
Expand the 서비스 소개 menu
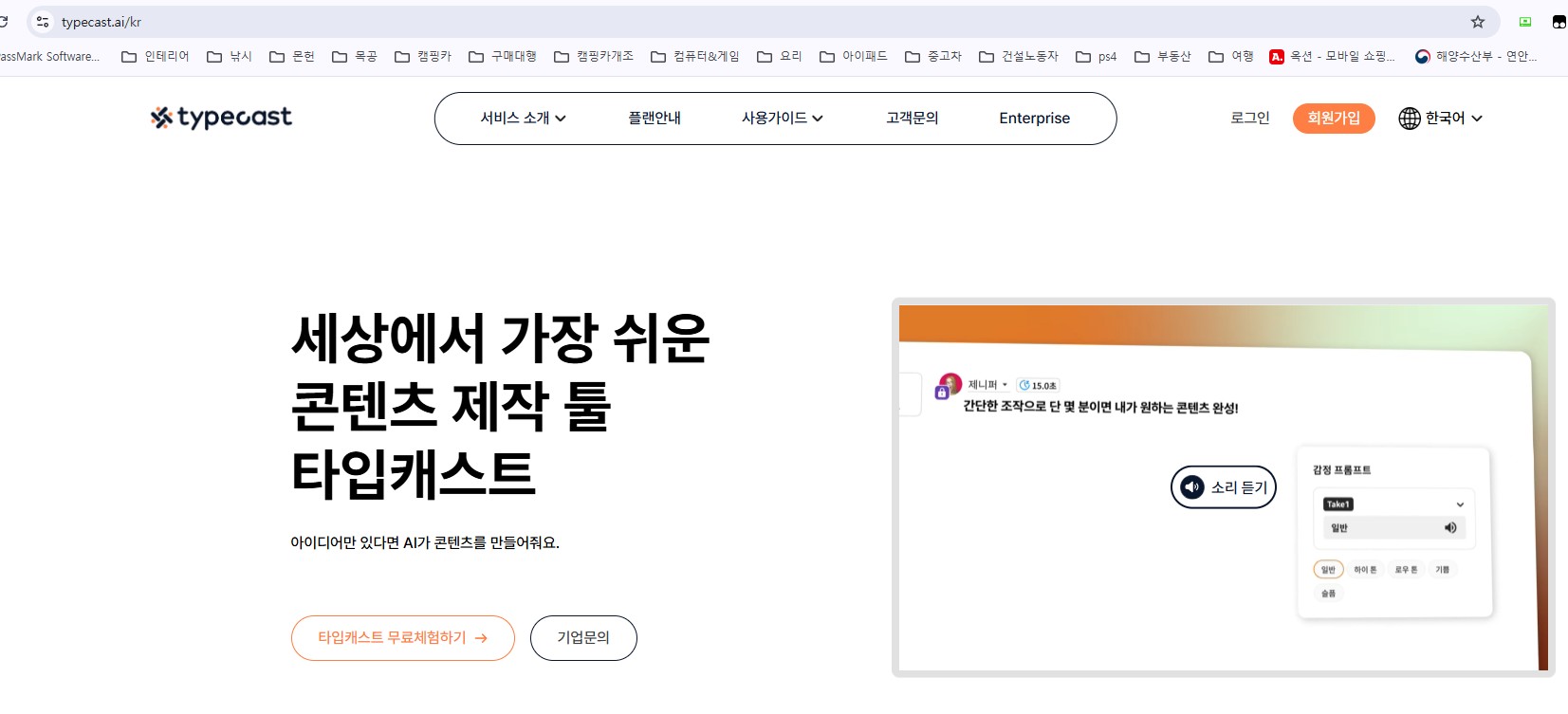(x=523, y=119)
